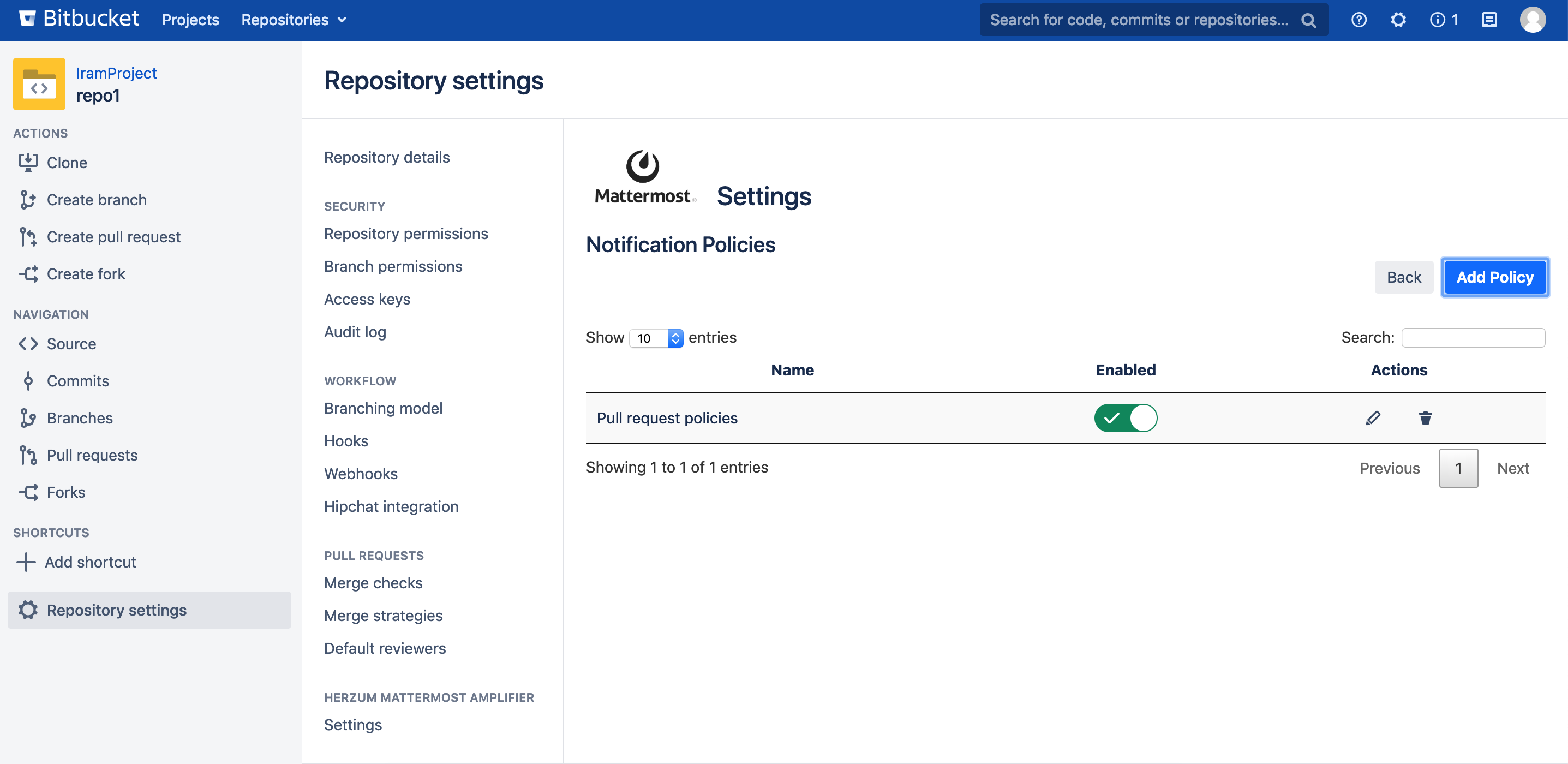
Task: Open the user profile avatar
Action: coord(1532,20)
